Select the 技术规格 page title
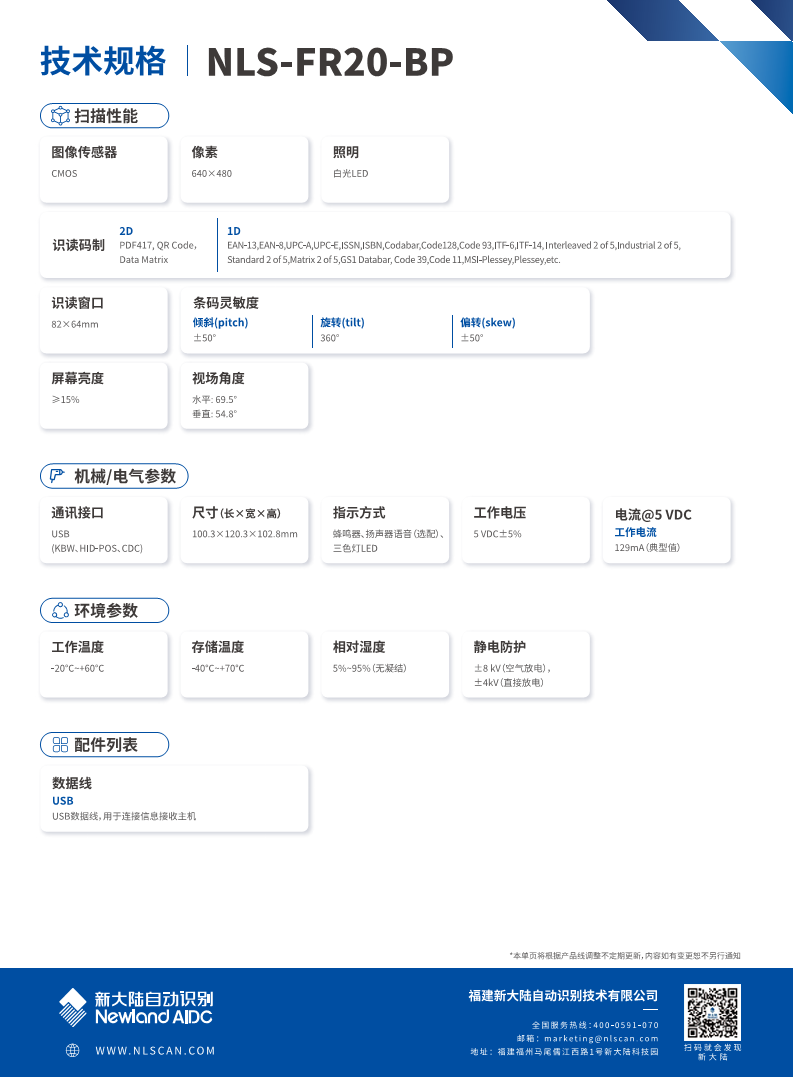Viewport: 793px width, 1077px height. (103, 61)
